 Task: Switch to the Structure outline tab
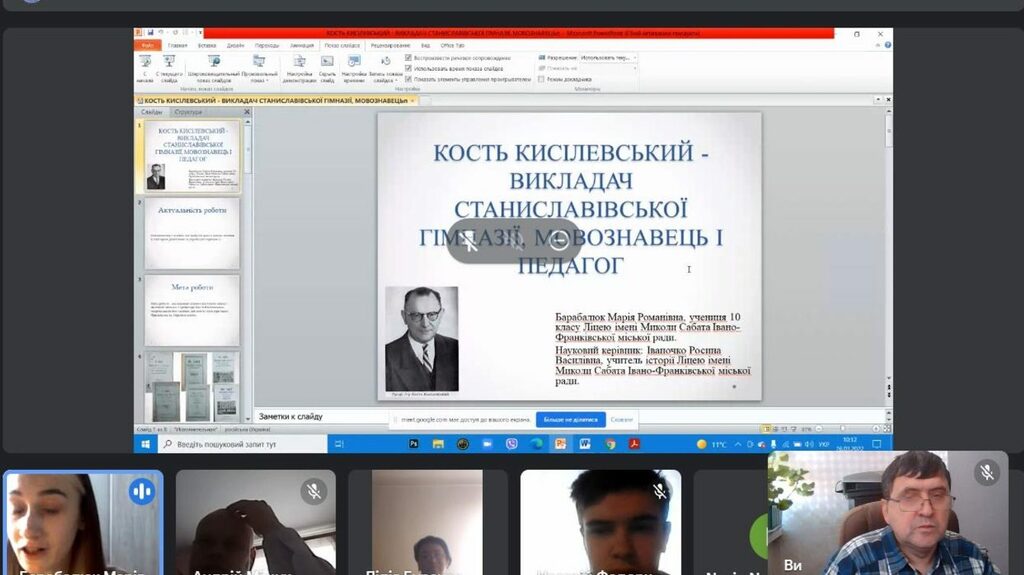(x=188, y=112)
